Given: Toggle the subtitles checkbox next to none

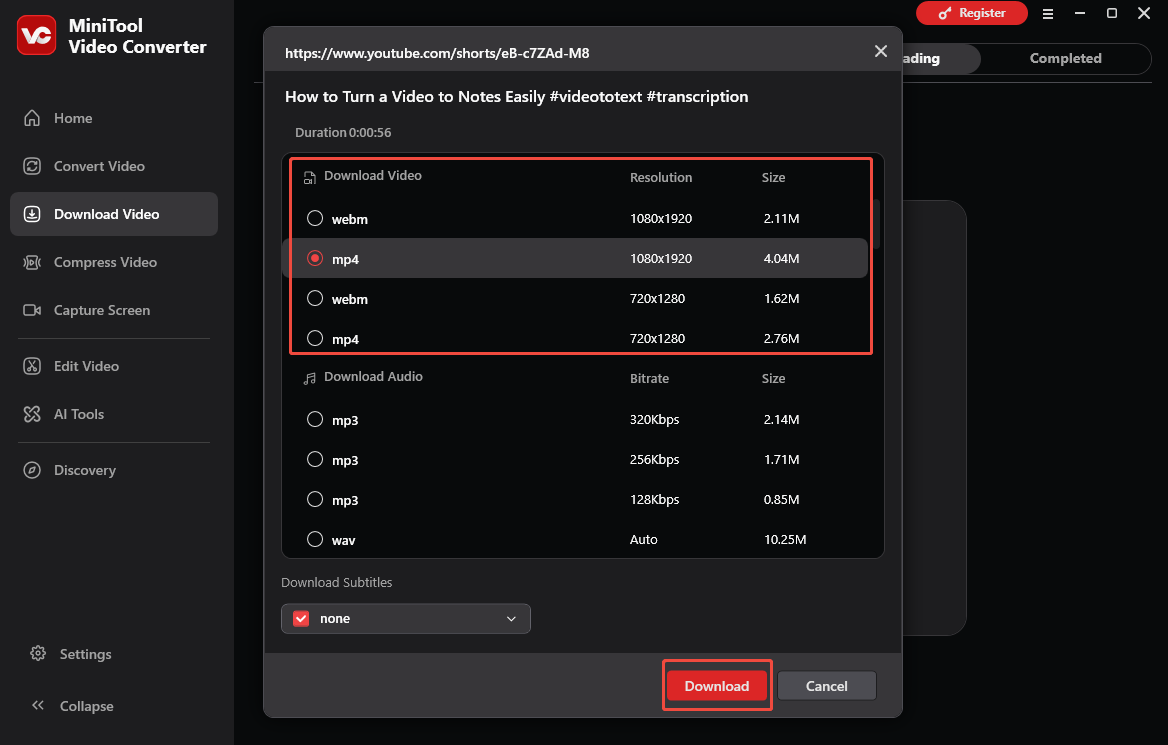Looking at the screenshot, I should pos(301,618).
